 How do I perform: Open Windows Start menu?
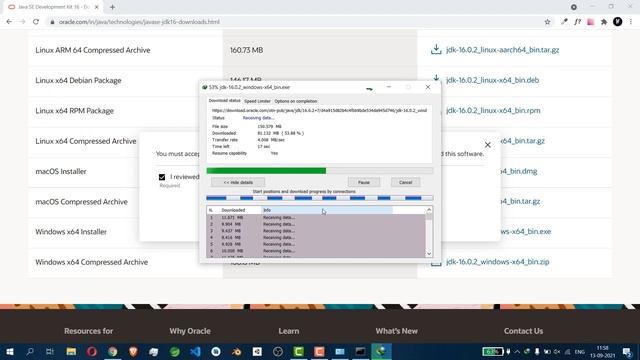click(9, 351)
